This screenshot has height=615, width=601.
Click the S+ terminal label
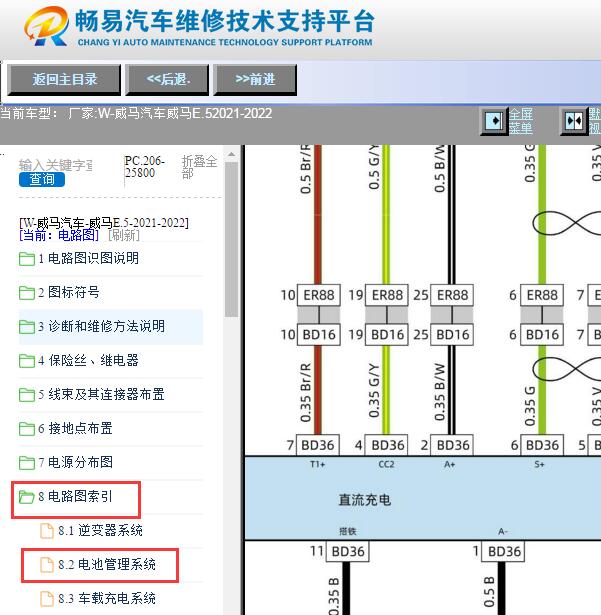tap(539, 464)
